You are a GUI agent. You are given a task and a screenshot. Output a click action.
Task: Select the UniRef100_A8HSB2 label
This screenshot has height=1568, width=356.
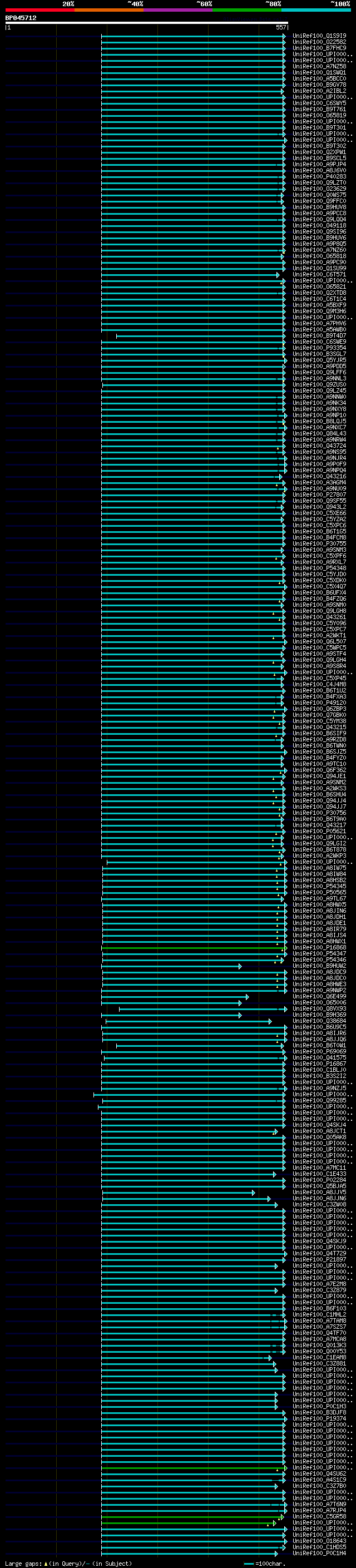[x=319, y=880]
